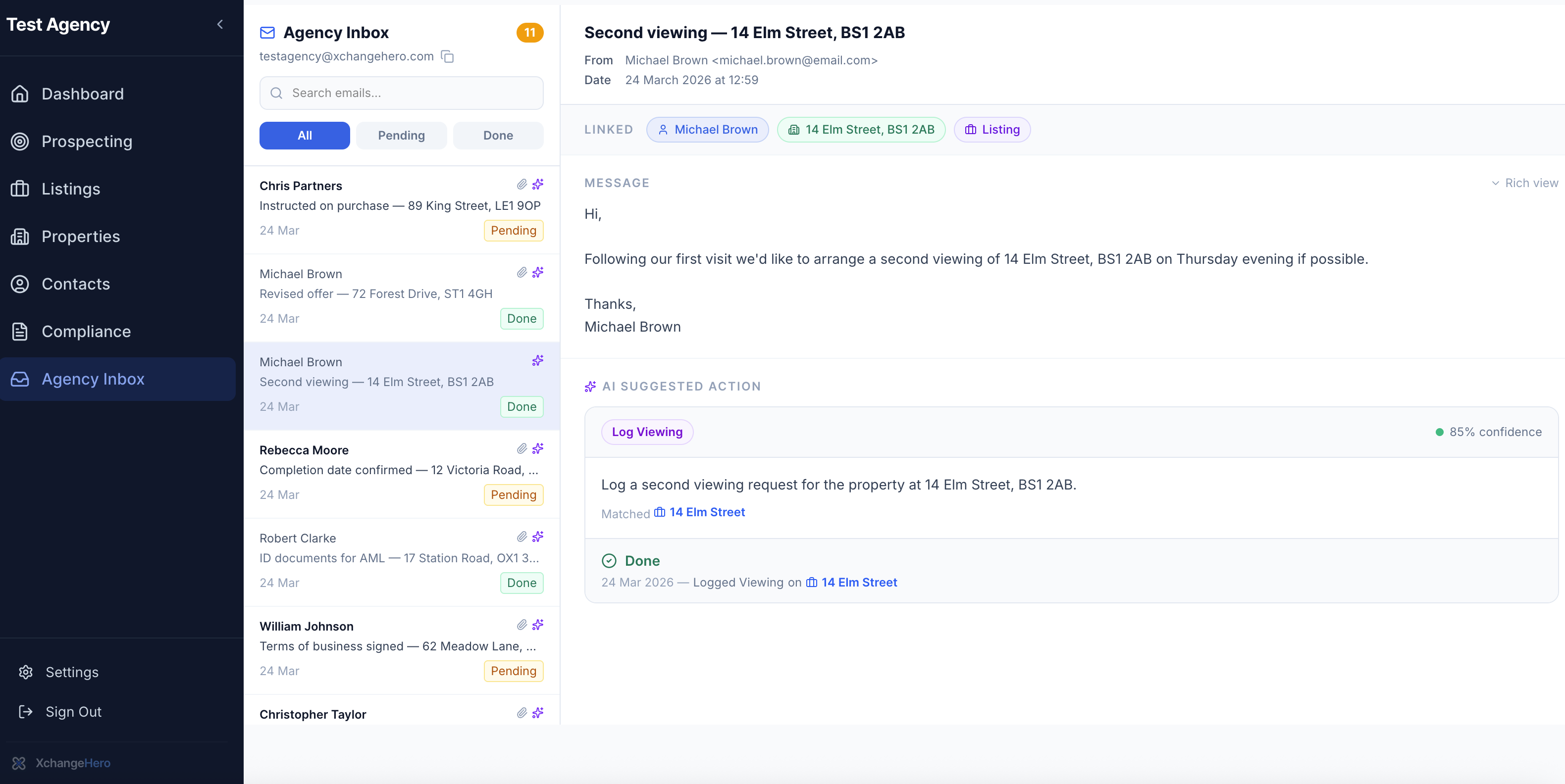Expand the Rich view dropdown
This screenshot has height=784, width=1565.
click(1524, 182)
